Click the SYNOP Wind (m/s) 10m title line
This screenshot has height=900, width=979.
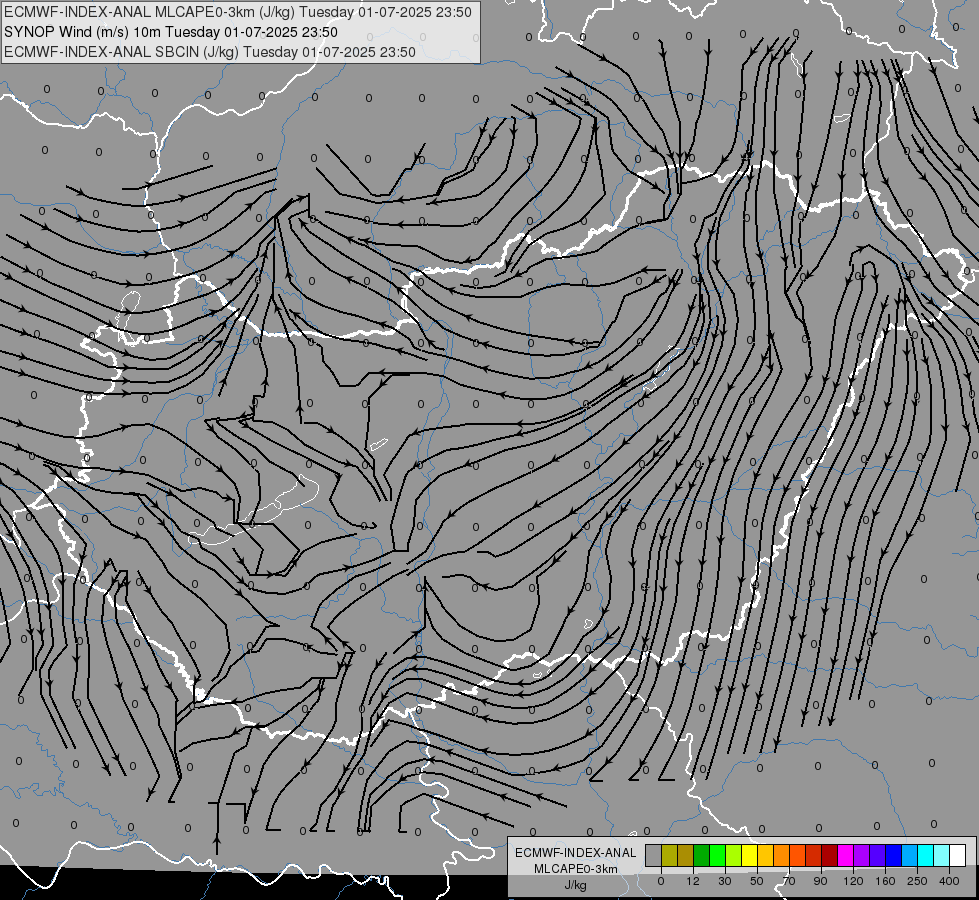point(171,32)
